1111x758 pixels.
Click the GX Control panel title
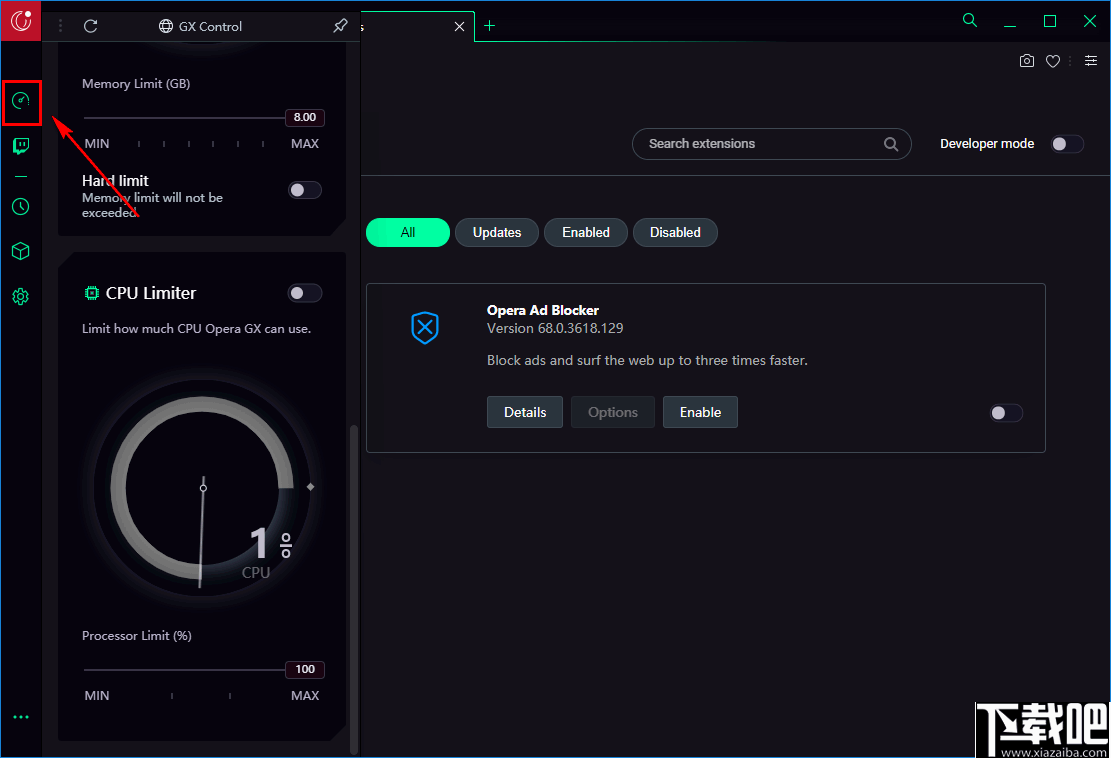[210, 26]
